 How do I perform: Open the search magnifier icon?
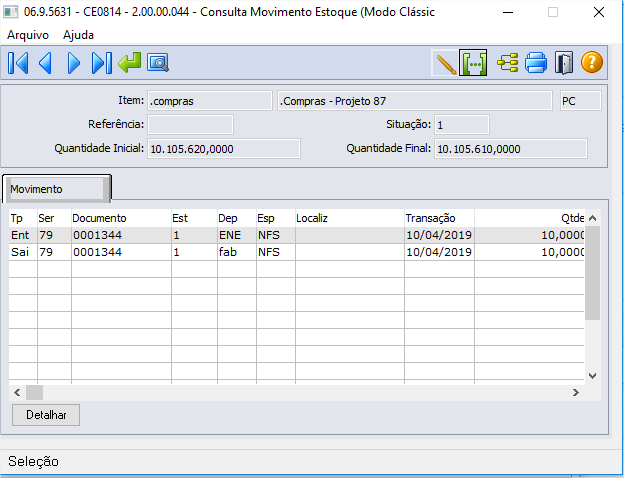click(x=158, y=62)
